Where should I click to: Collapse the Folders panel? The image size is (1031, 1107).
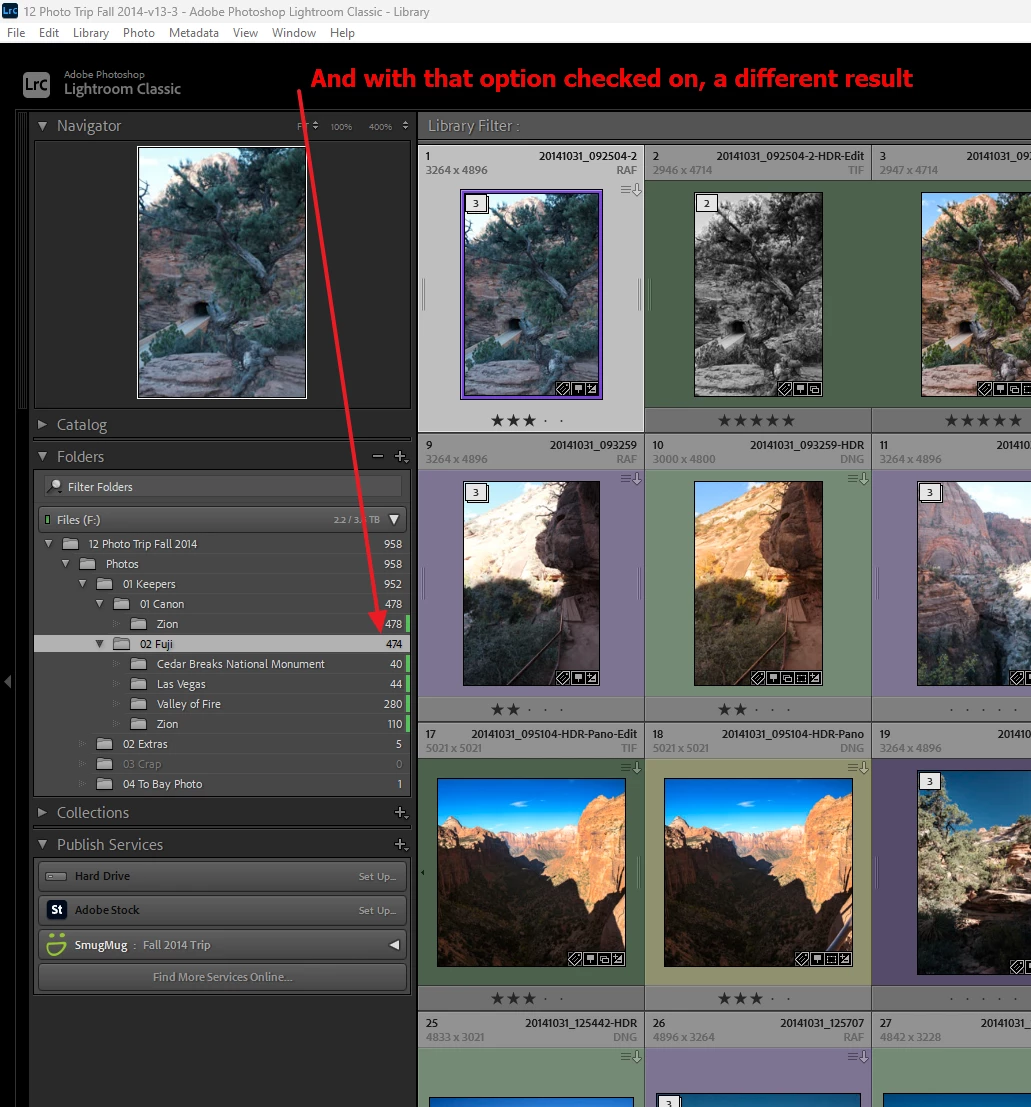42,456
